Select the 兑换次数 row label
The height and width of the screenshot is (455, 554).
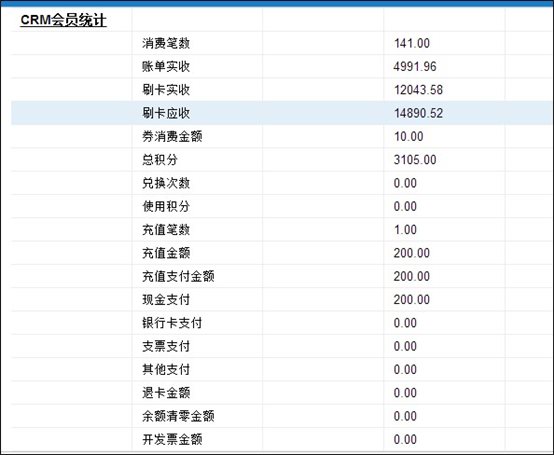click(x=166, y=183)
